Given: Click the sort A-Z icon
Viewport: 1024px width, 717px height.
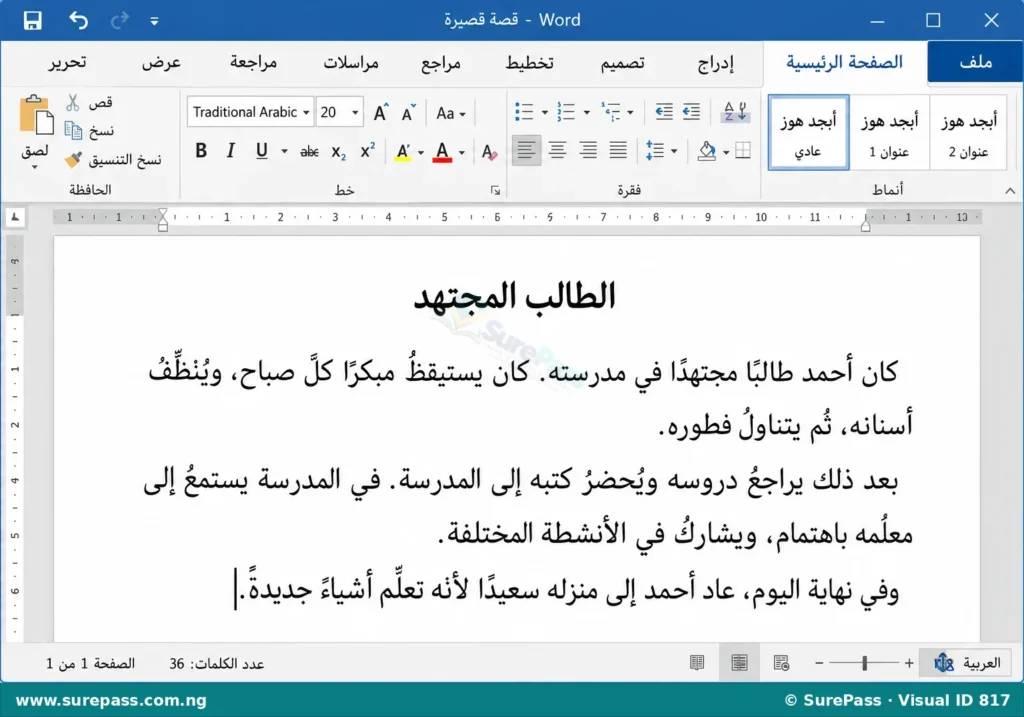Looking at the screenshot, I should (x=735, y=112).
